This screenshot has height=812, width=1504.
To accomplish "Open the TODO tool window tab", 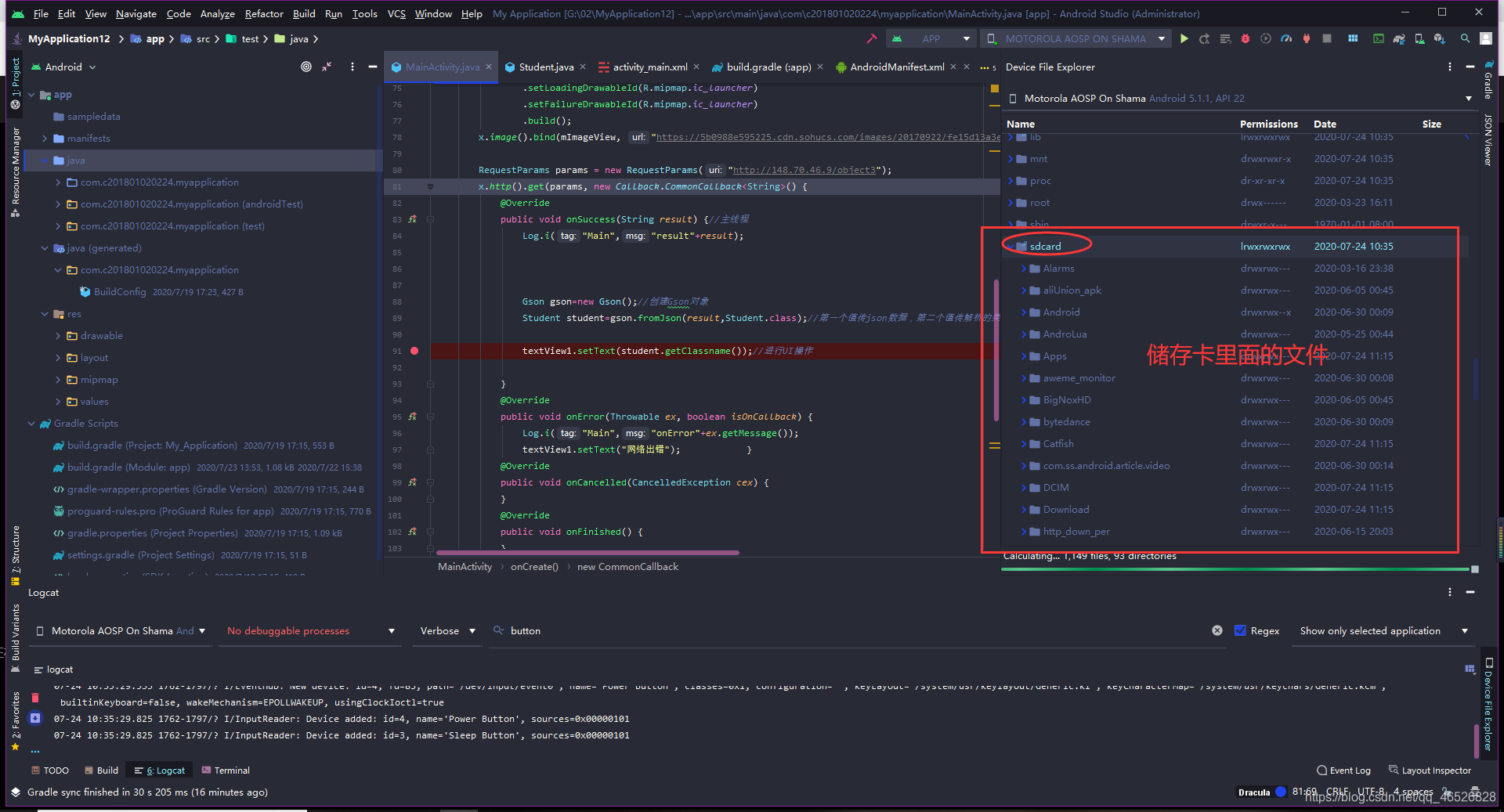I will (x=50, y=770).
